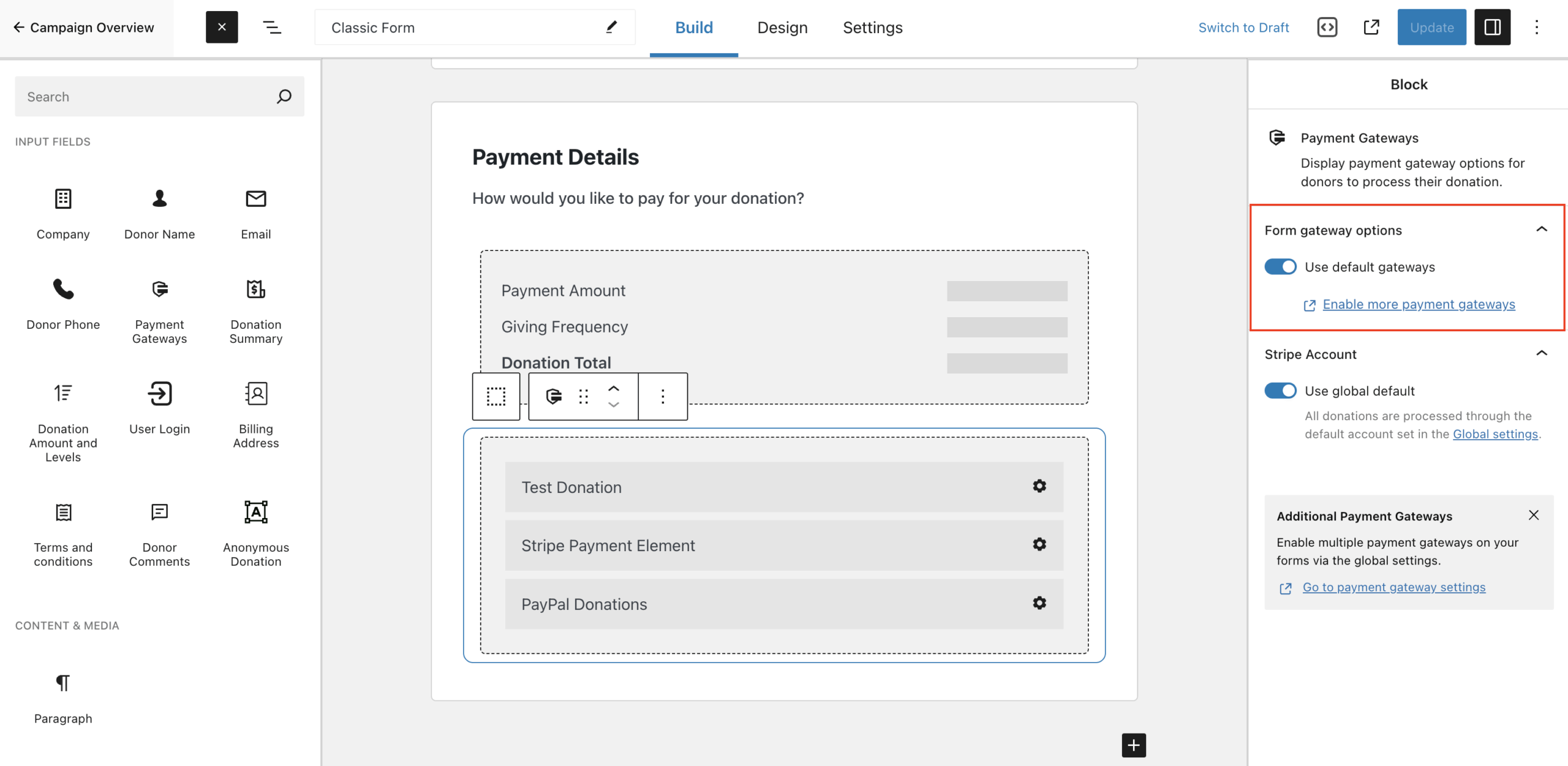The width and height of the screenshot is (1568, 766).
Task: Open Stripe Payment Element gear settings
Action: [1039, 544]
